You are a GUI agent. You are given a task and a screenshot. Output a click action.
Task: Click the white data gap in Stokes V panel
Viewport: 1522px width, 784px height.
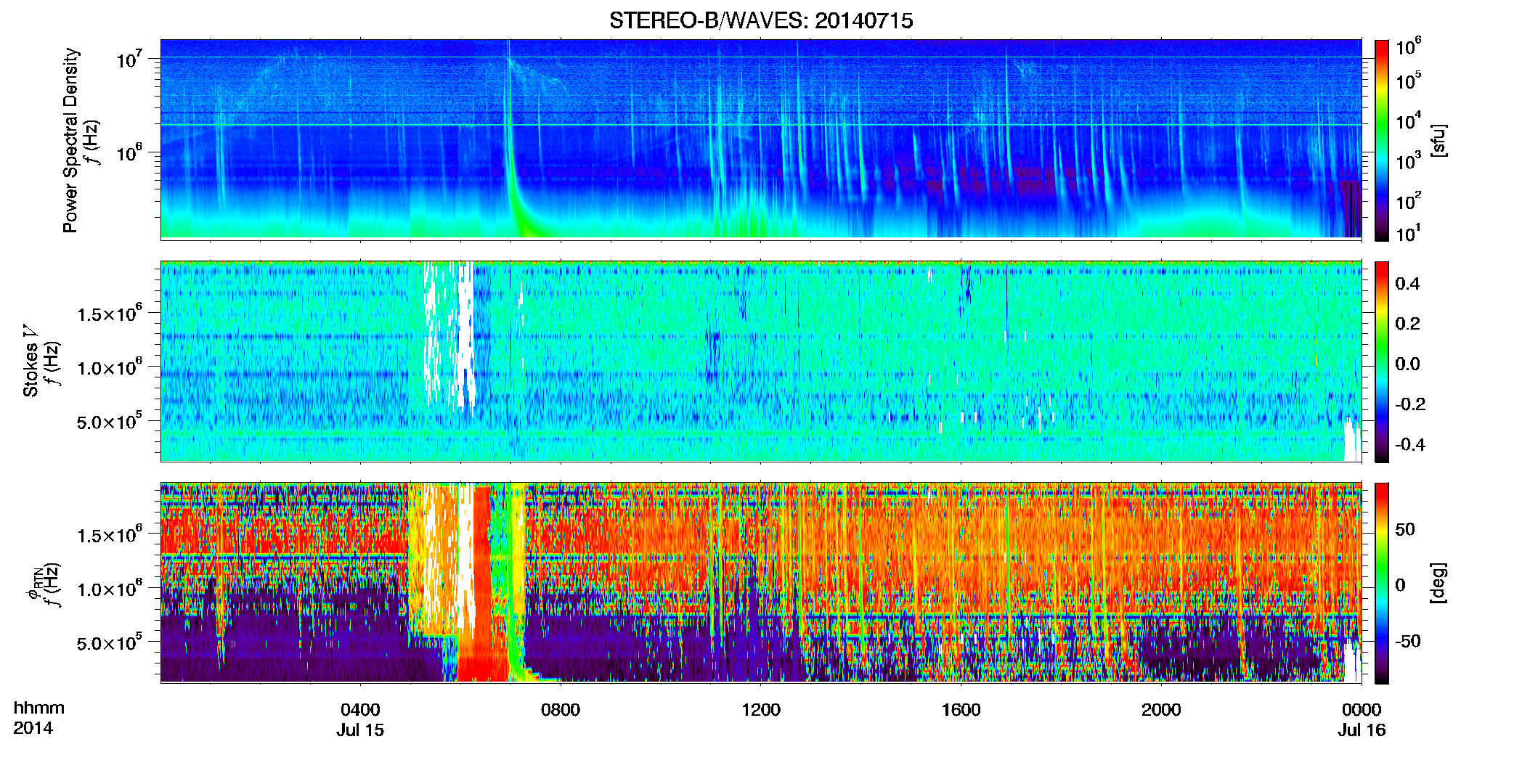point(468,334)
